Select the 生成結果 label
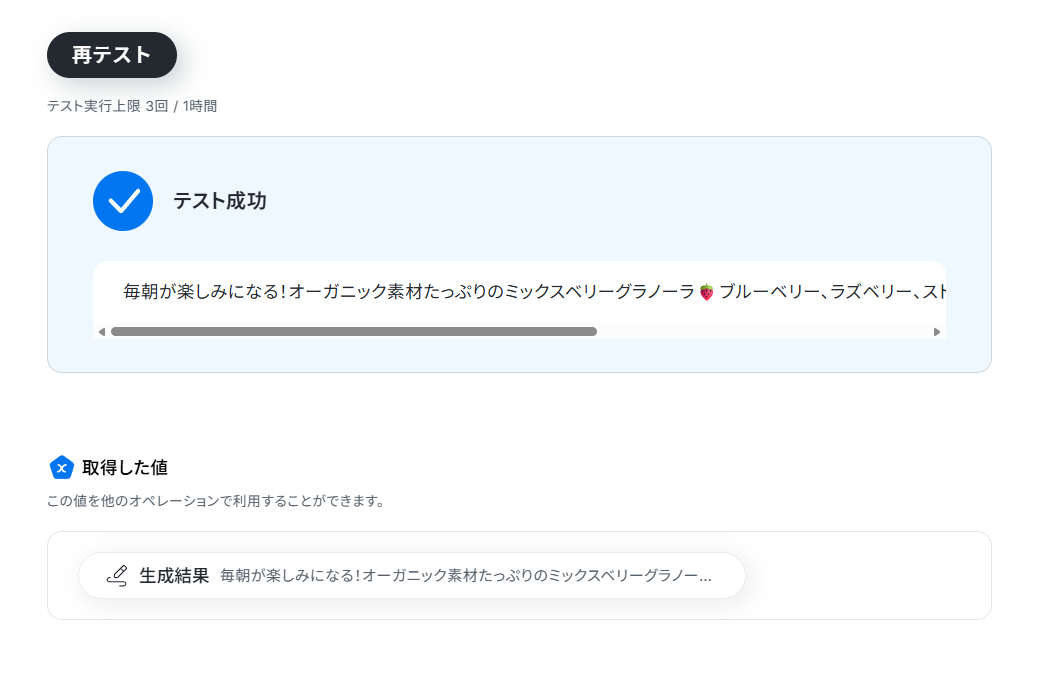 point(174,576)
